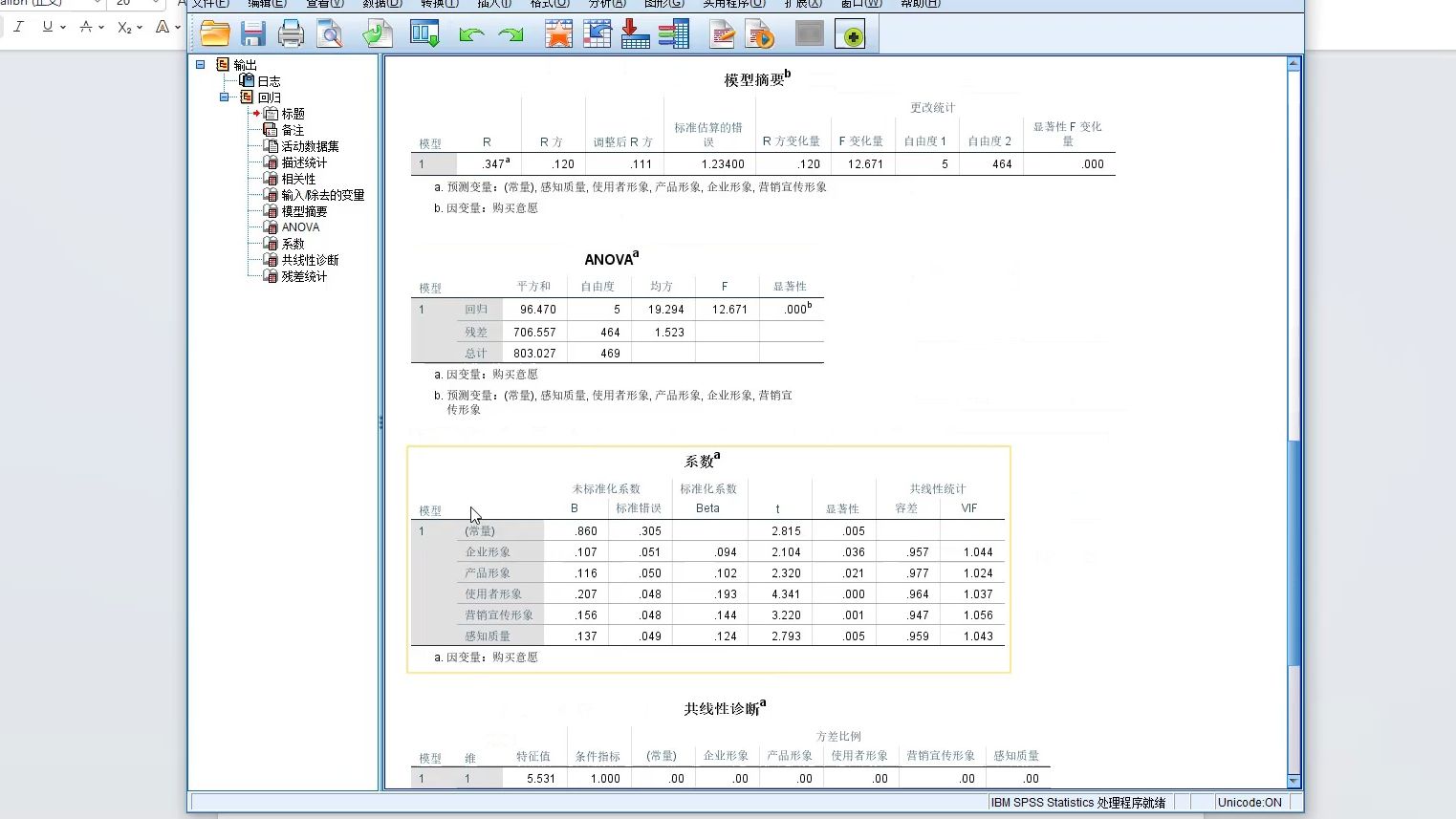Screen dimensions: 1456x819
Task: Click the run script toolbar icon
Action: (x=760, y=34)
